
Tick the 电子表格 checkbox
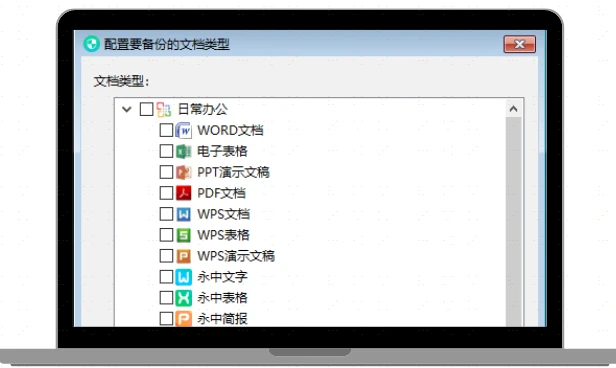166,151
